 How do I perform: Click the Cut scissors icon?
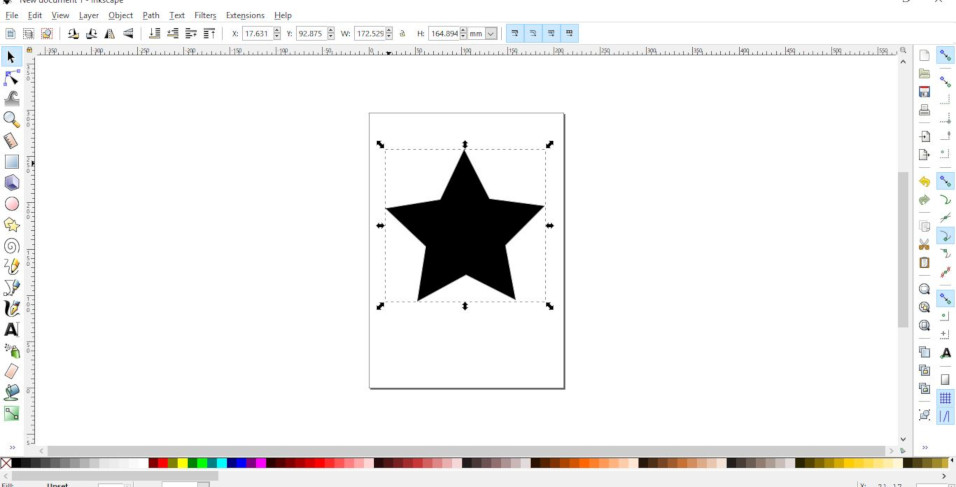click(924, 244)
